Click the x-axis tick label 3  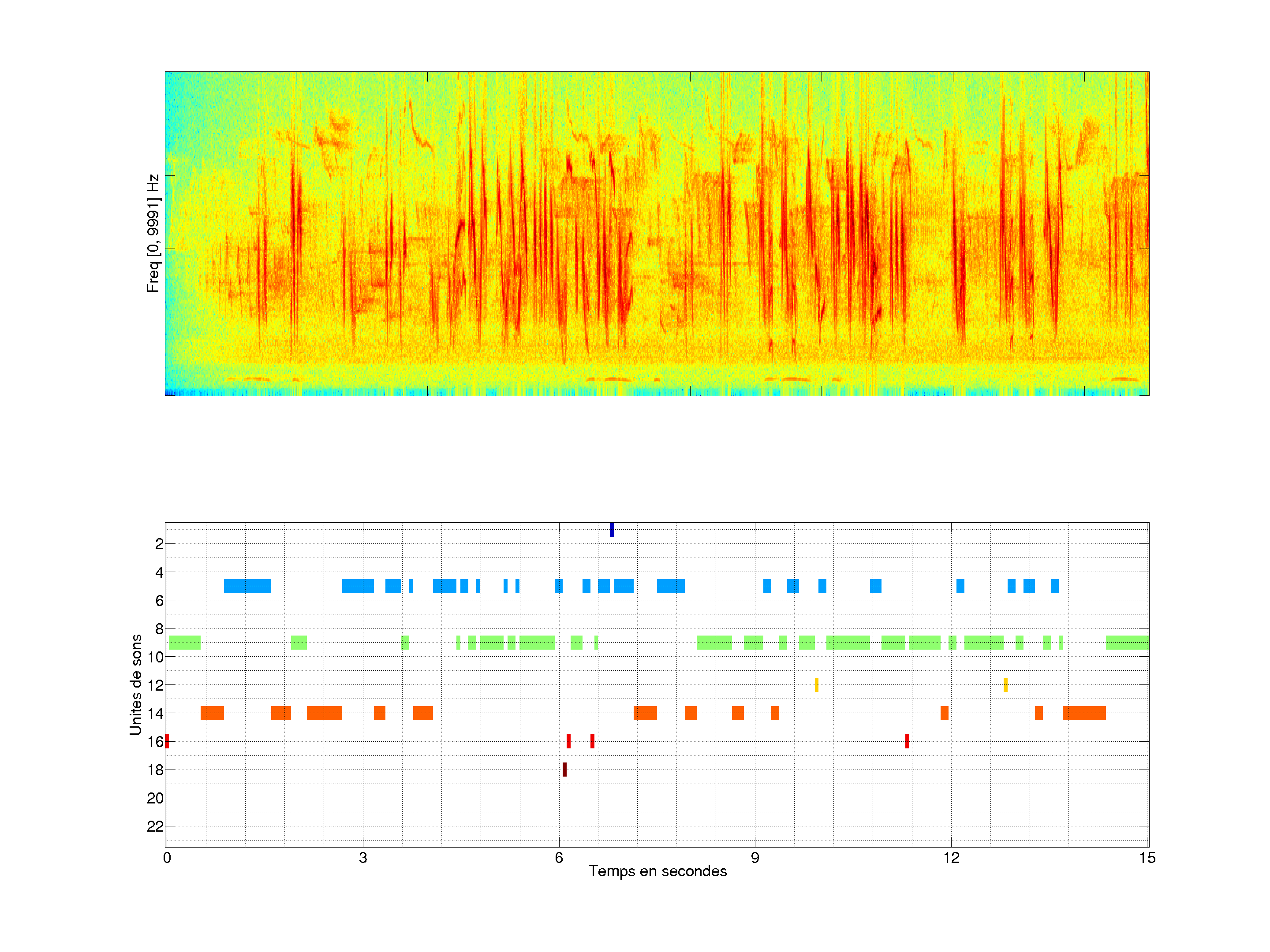(x=363, y=858)
